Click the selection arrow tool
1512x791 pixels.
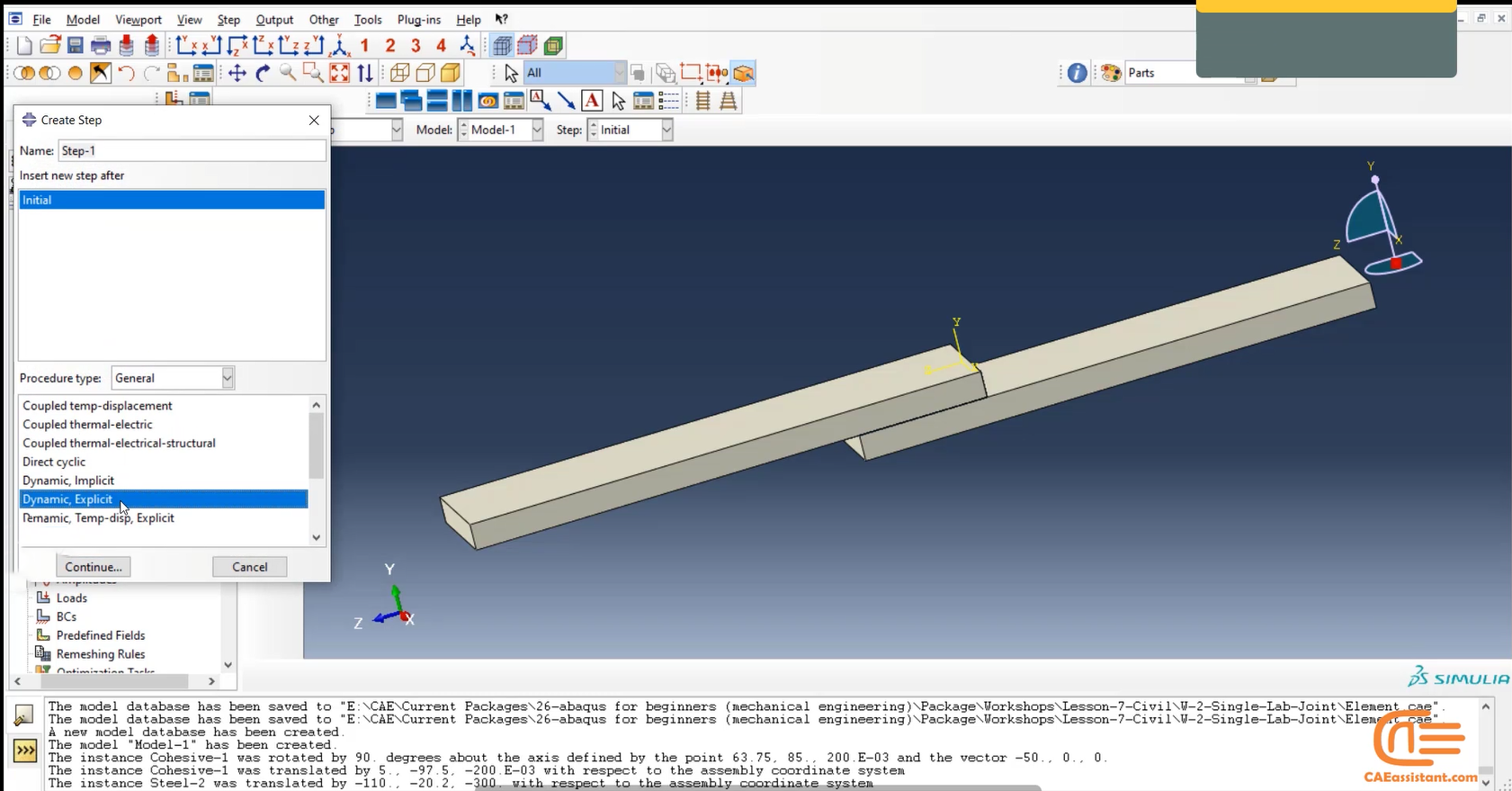click(511, 73)
